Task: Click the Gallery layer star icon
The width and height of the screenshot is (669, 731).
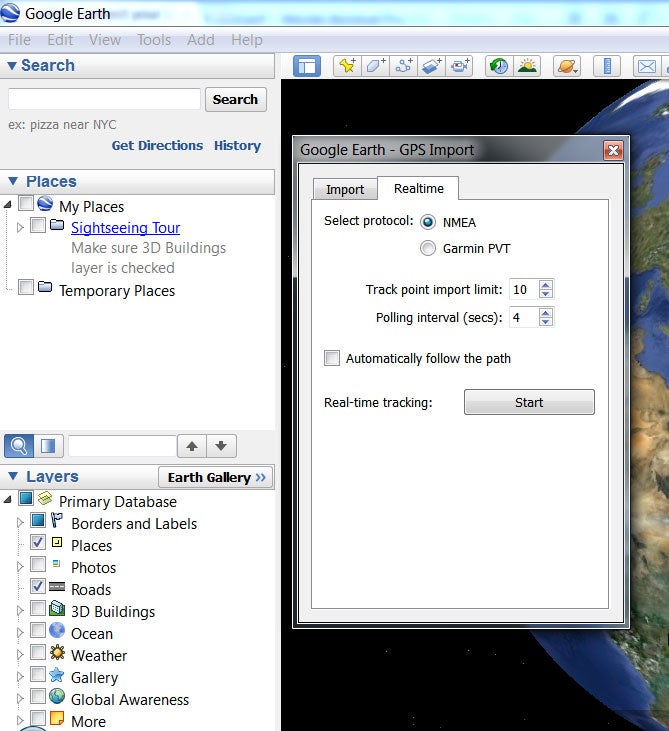Action: tap(57, 674)
